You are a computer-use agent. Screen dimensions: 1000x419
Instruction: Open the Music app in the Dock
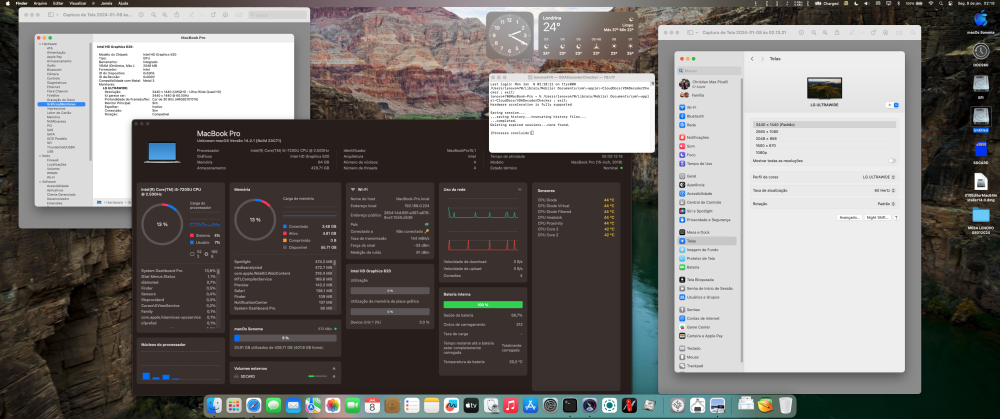coord(510,405)
